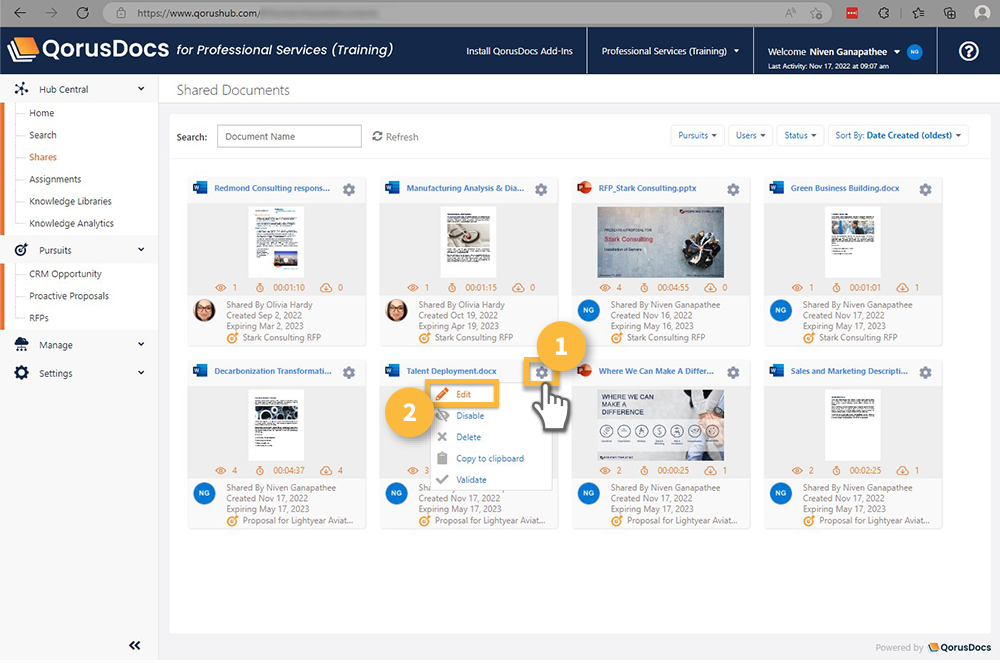The image size is (1000, 663).
Task: Open browser profile avatar icon
Action: (x=982, y=13)
